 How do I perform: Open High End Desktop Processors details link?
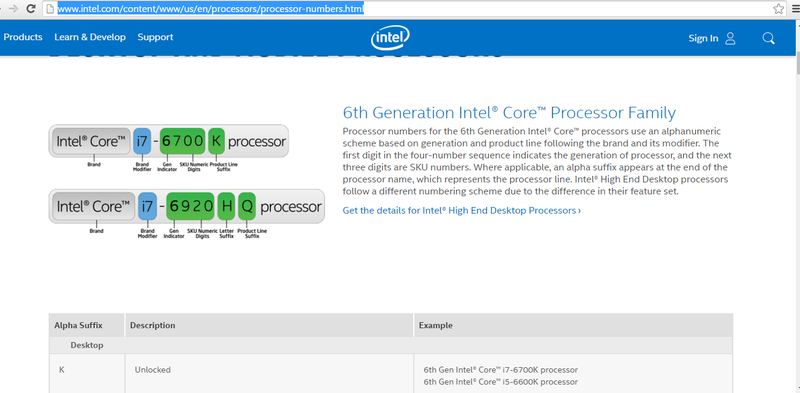tap(462, 210)
